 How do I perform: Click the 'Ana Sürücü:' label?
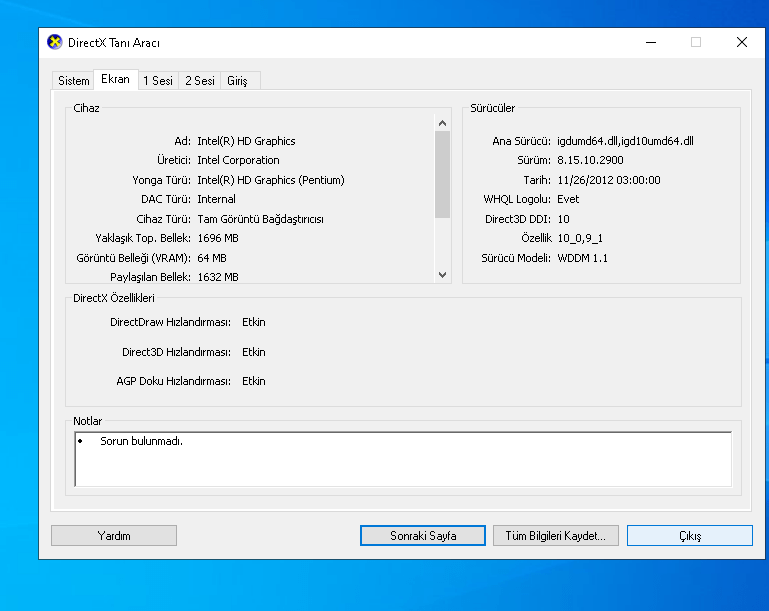click(521, 141)
